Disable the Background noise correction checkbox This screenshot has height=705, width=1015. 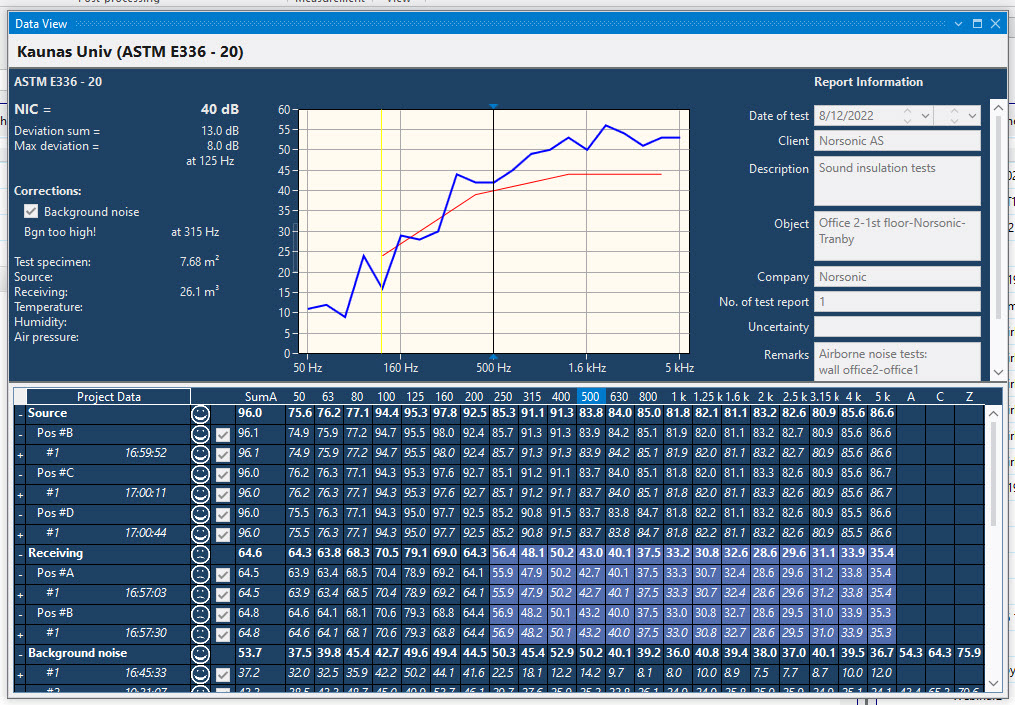pyautogui.click(x=30, y=211)
